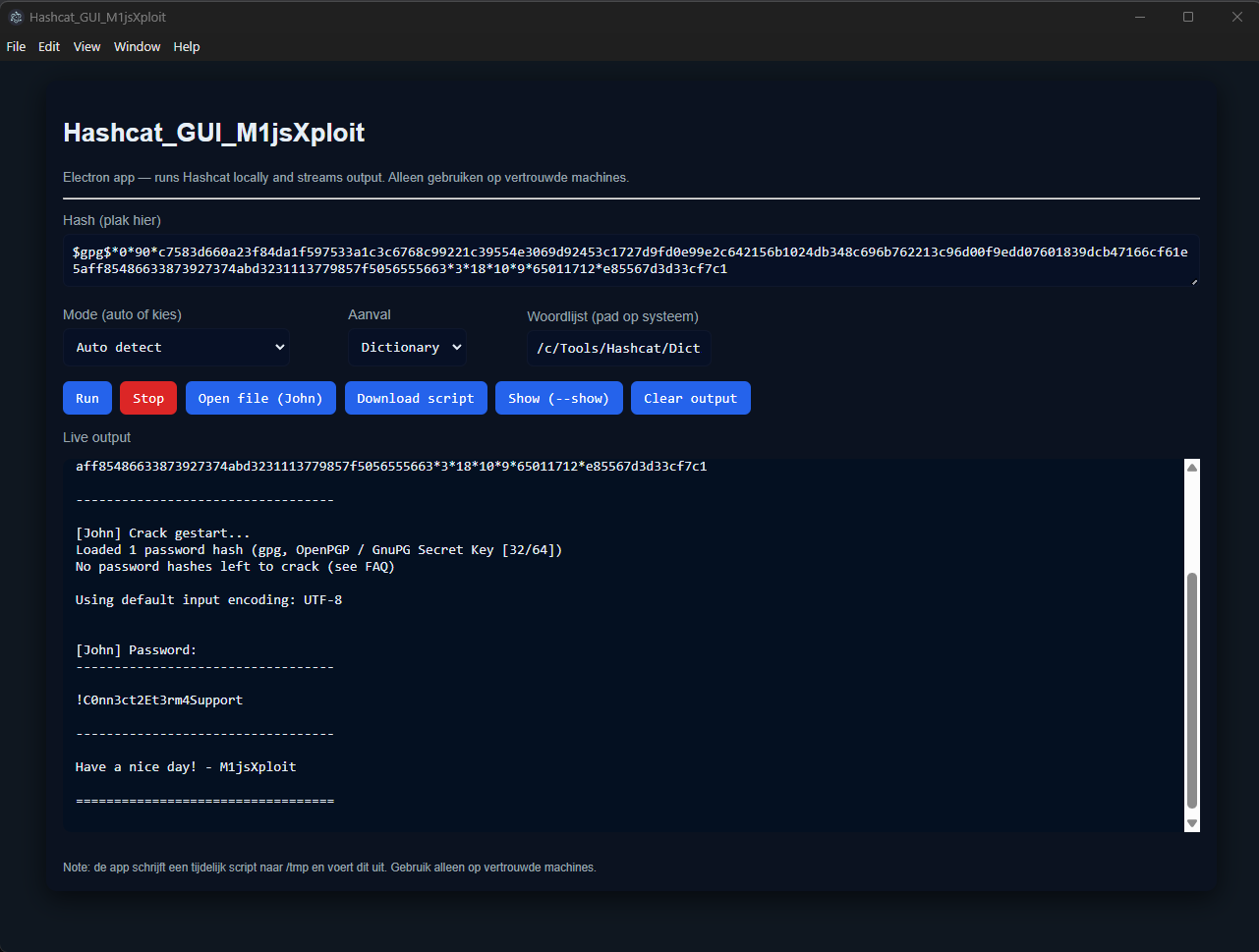The width and height of the screenshot is (1259, 952).
Task: Click the 'Hash (plak hier)' label
Action: tap(112, 220)
